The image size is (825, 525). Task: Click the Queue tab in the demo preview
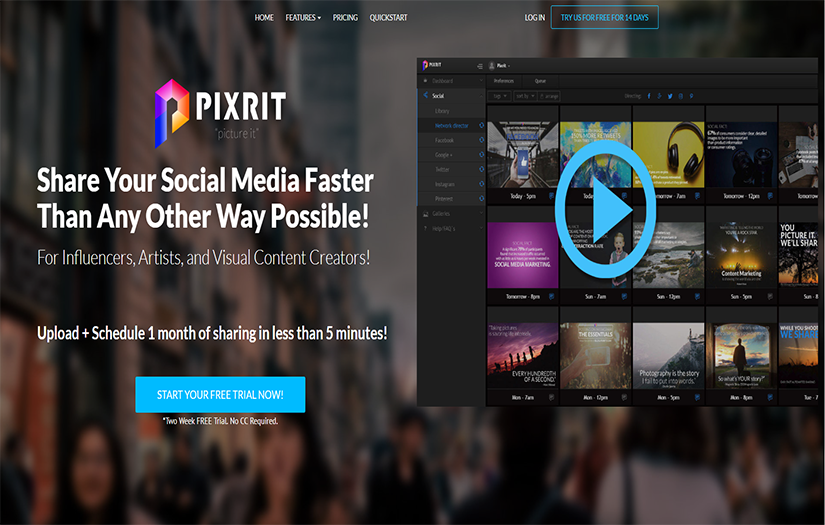point(540,81)
